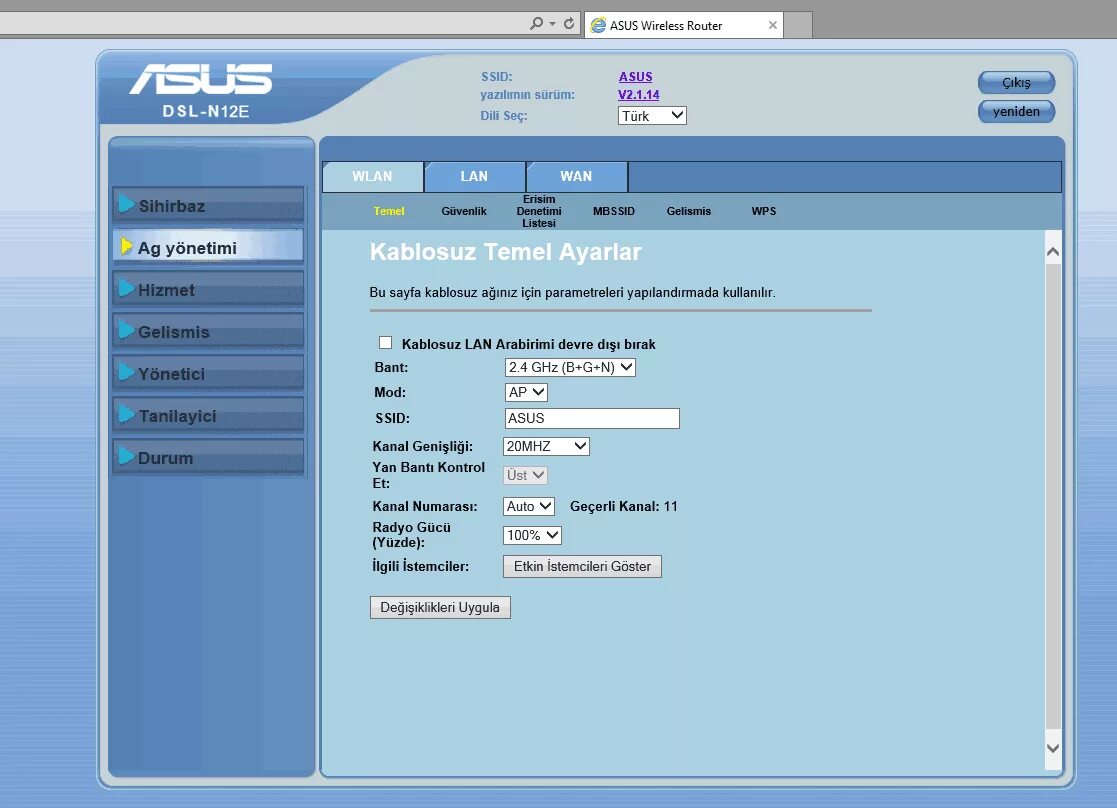
Task: Open the Hizmet sidebar menu
Action: (208, 289)
